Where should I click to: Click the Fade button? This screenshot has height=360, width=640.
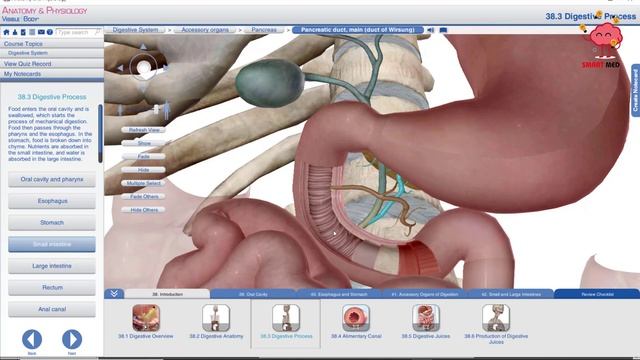pos(144,156)
